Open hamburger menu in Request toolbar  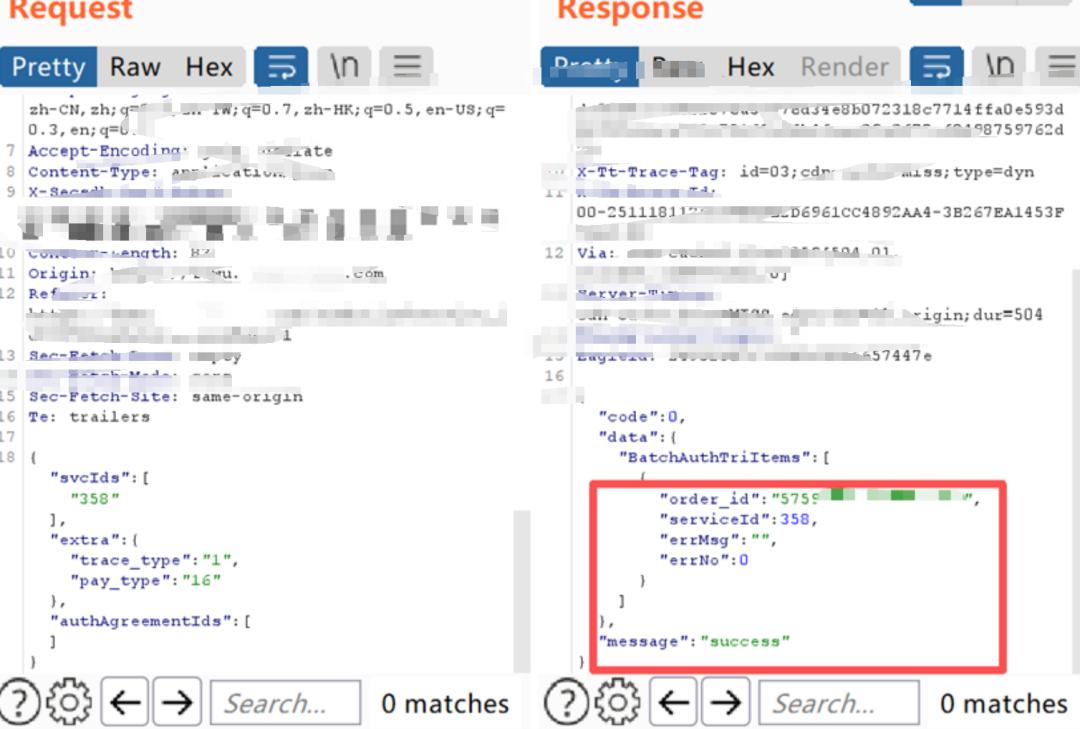coord(407,67)
